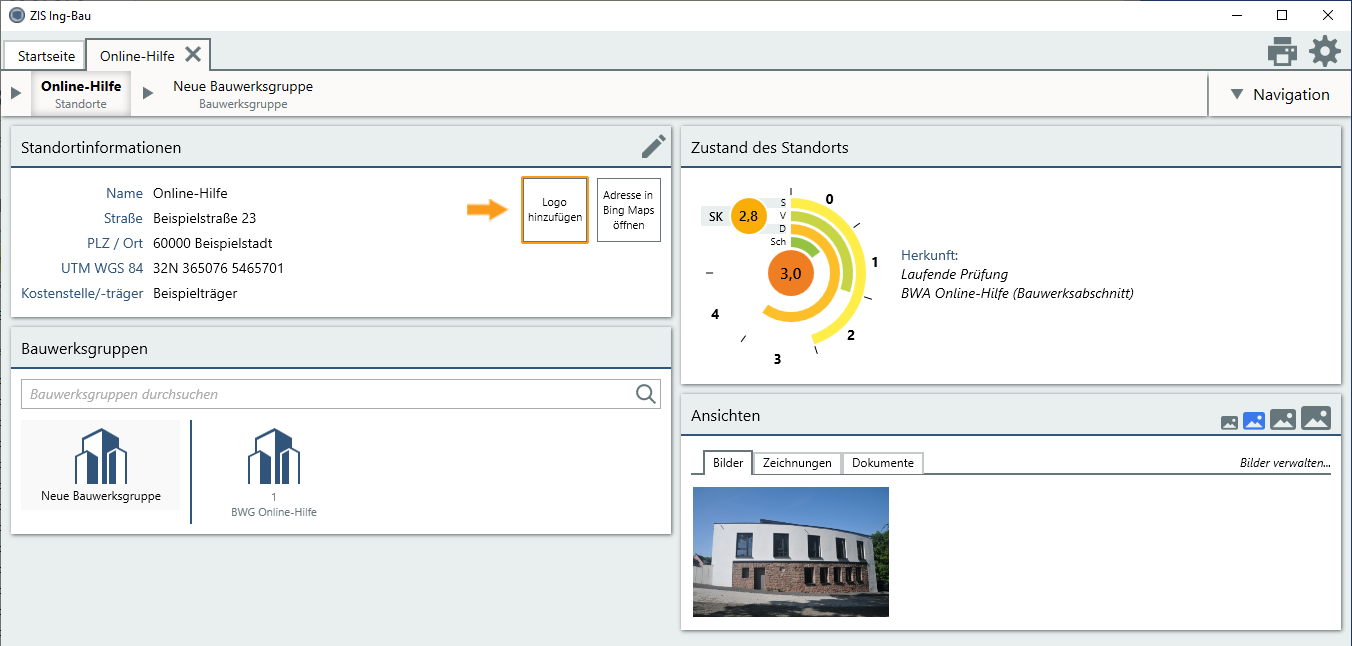Screen dimensions: 1352x646
Task: Select the highlighted blue image size icon
Action: pos(1254,421)
